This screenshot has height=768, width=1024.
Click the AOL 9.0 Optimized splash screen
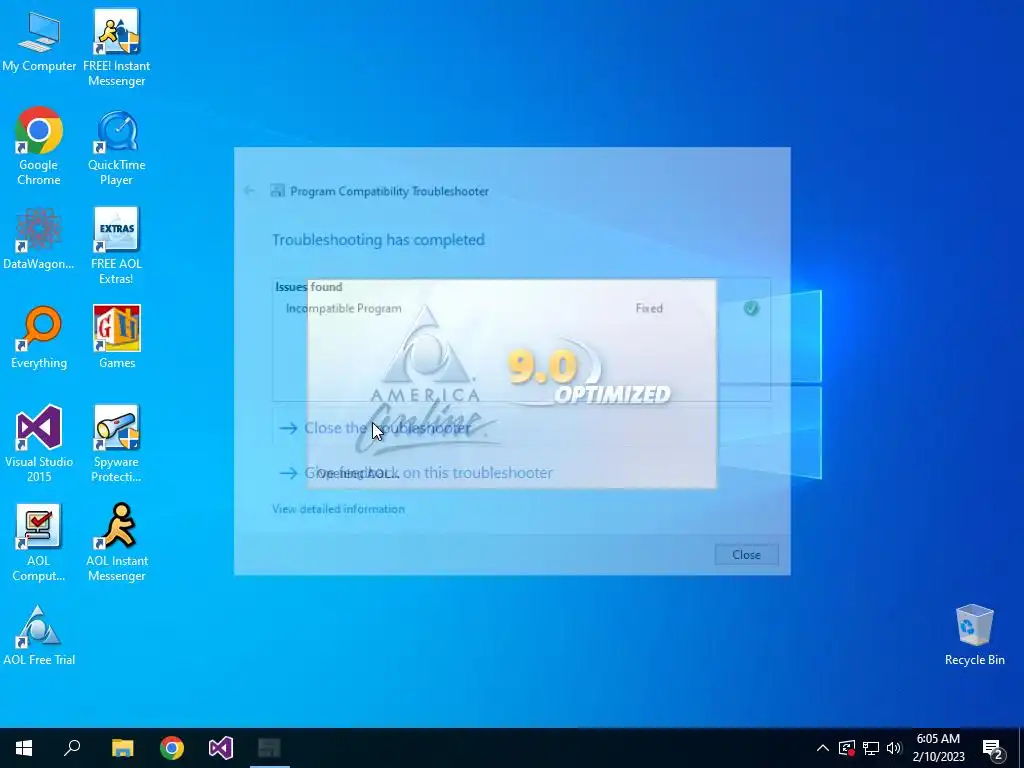[512, 384]
